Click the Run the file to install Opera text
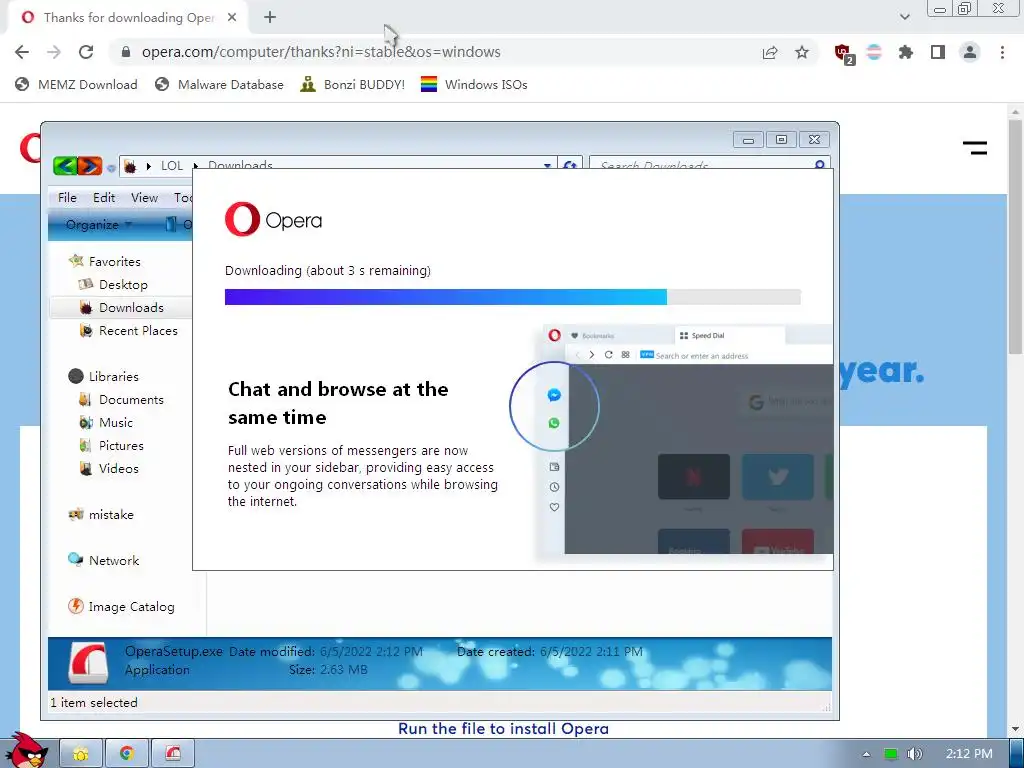The image size is (1024, 768). (x=504, y=729)
